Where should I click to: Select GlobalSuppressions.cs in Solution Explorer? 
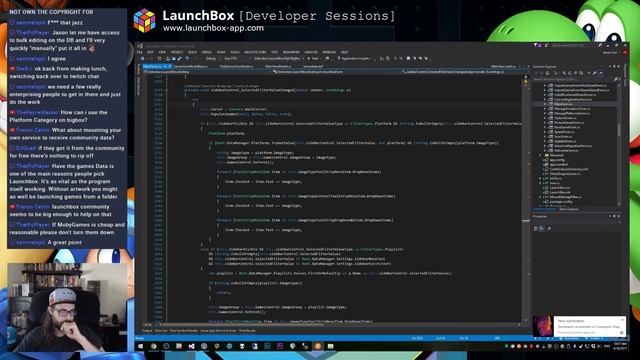point(565,174)
